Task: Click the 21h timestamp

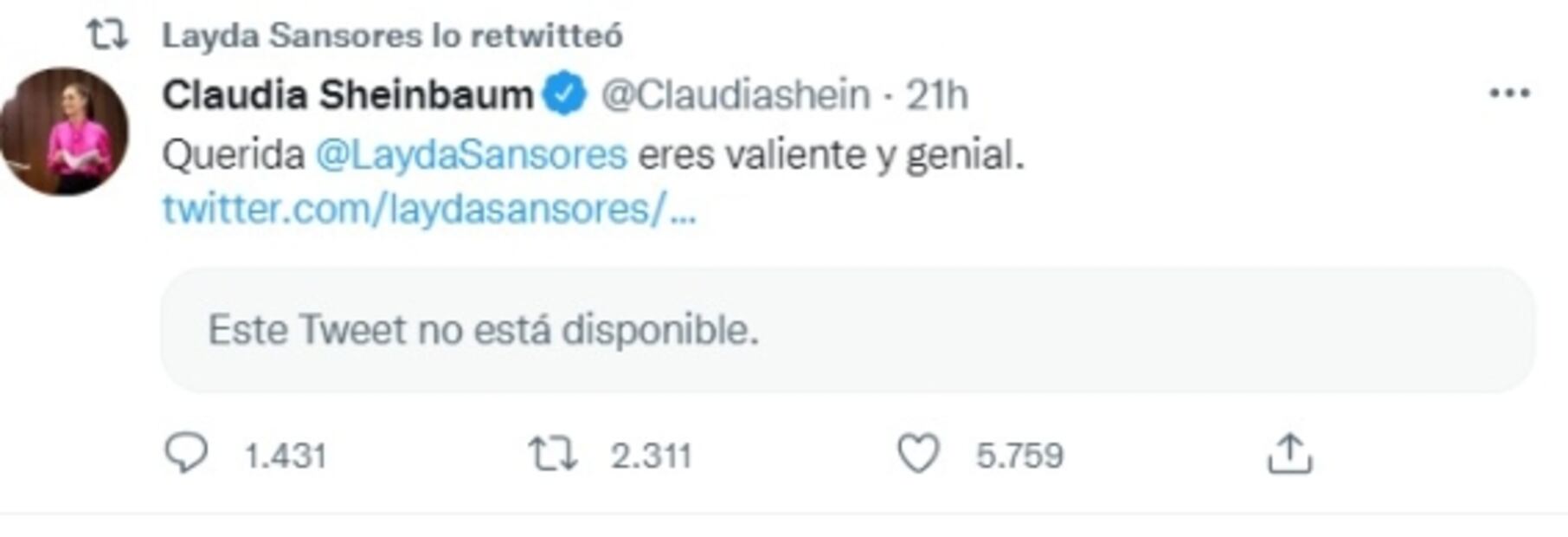Action: click(937, 94)
